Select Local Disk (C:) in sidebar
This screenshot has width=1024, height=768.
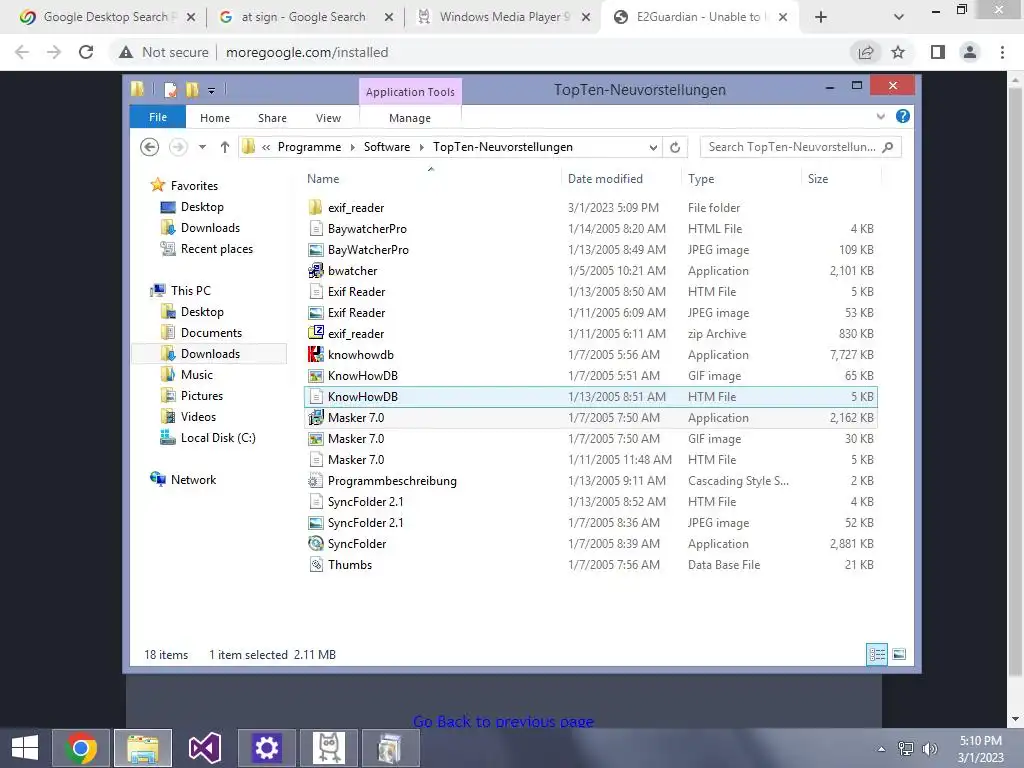(x=217, y=438)
